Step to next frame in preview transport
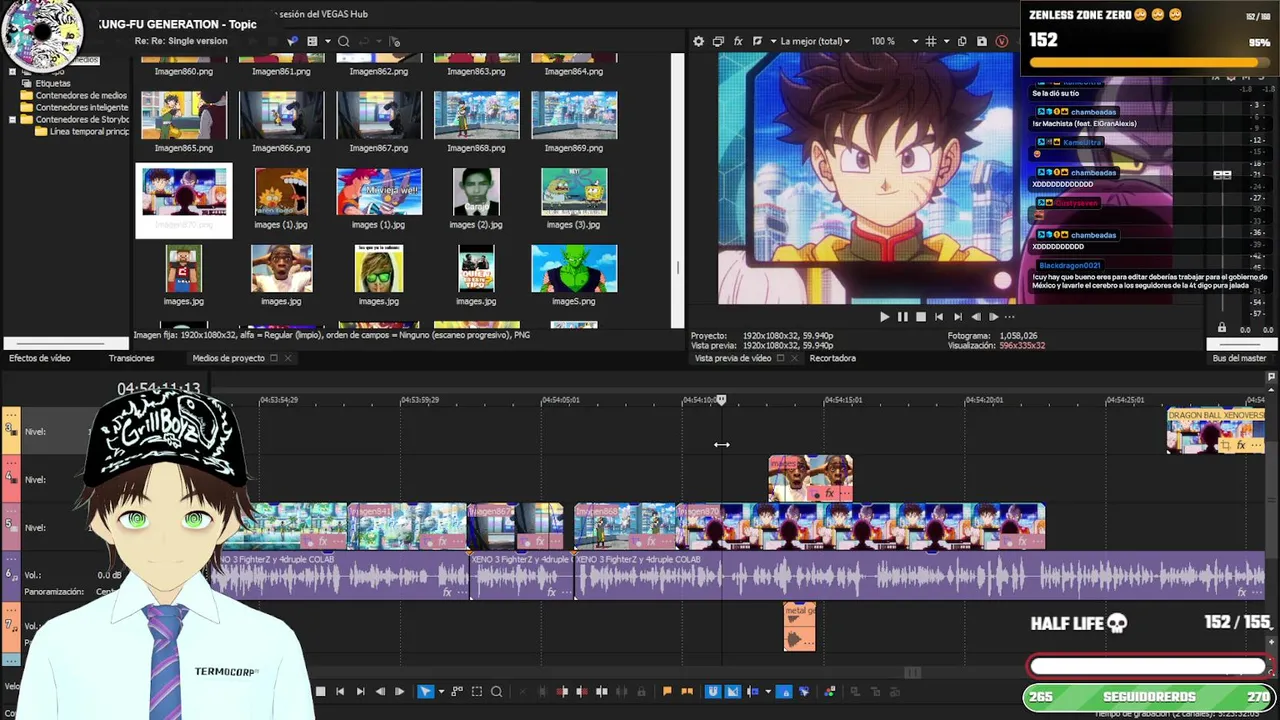This screenshot has height=720, width=1280. (993, 317)
